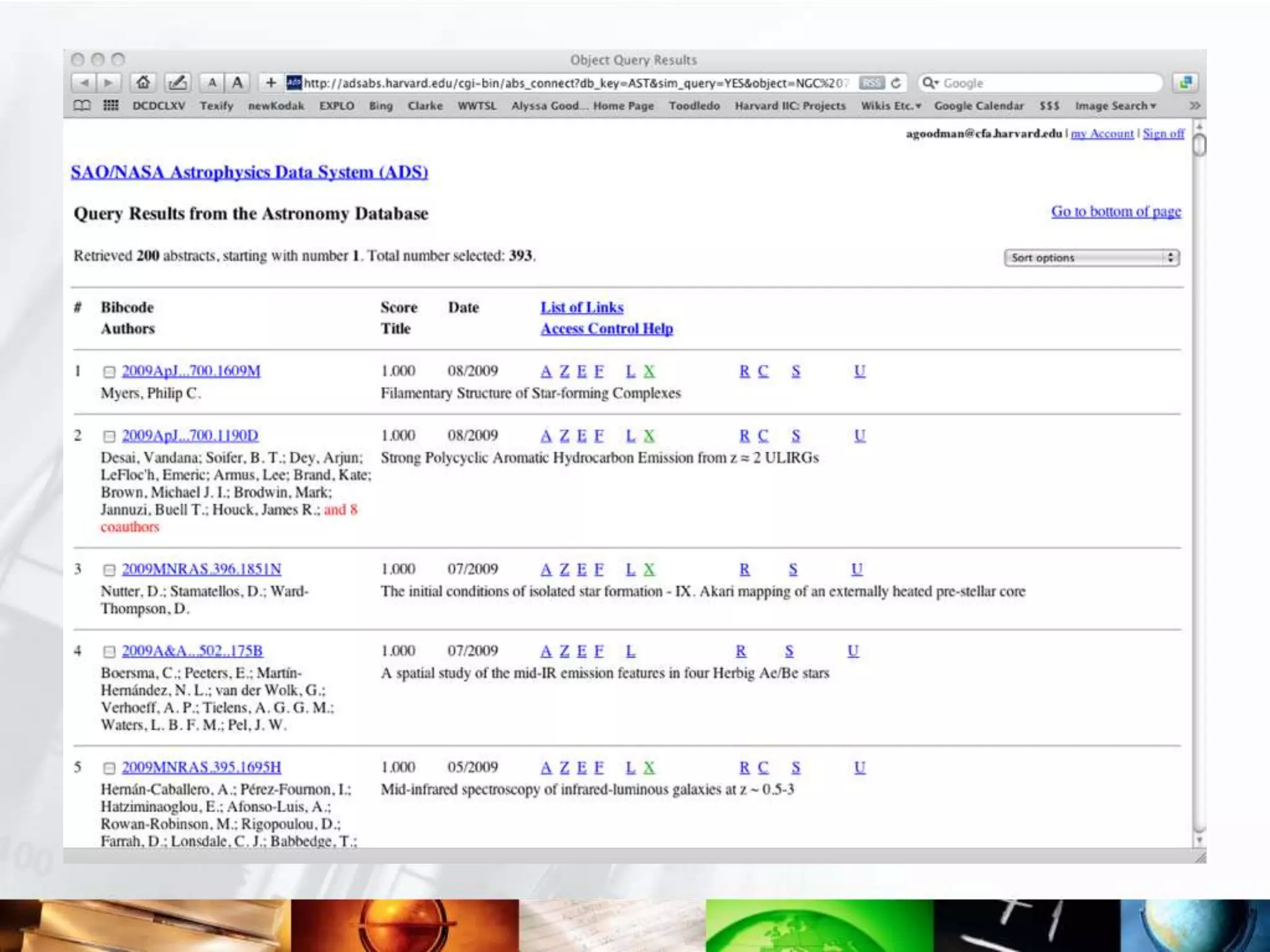Click the RSS button in address bar

pyautogui.click(x=871, y=82)
